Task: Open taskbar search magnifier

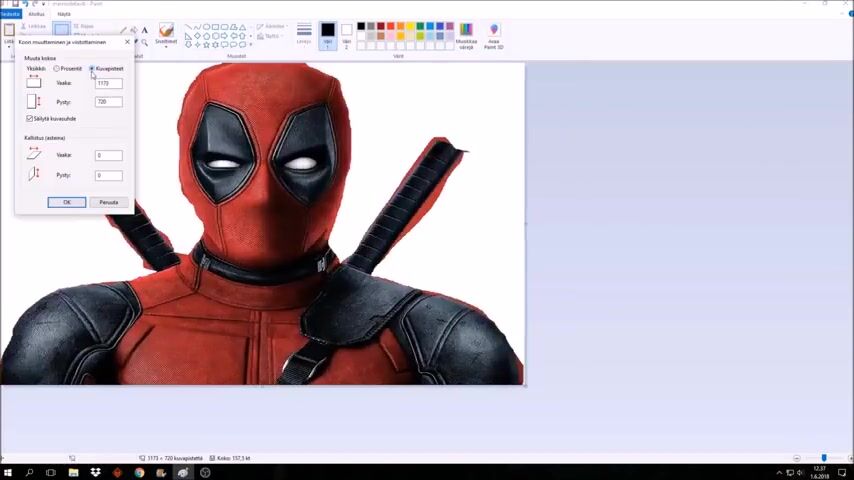Action: coord(29,472)
